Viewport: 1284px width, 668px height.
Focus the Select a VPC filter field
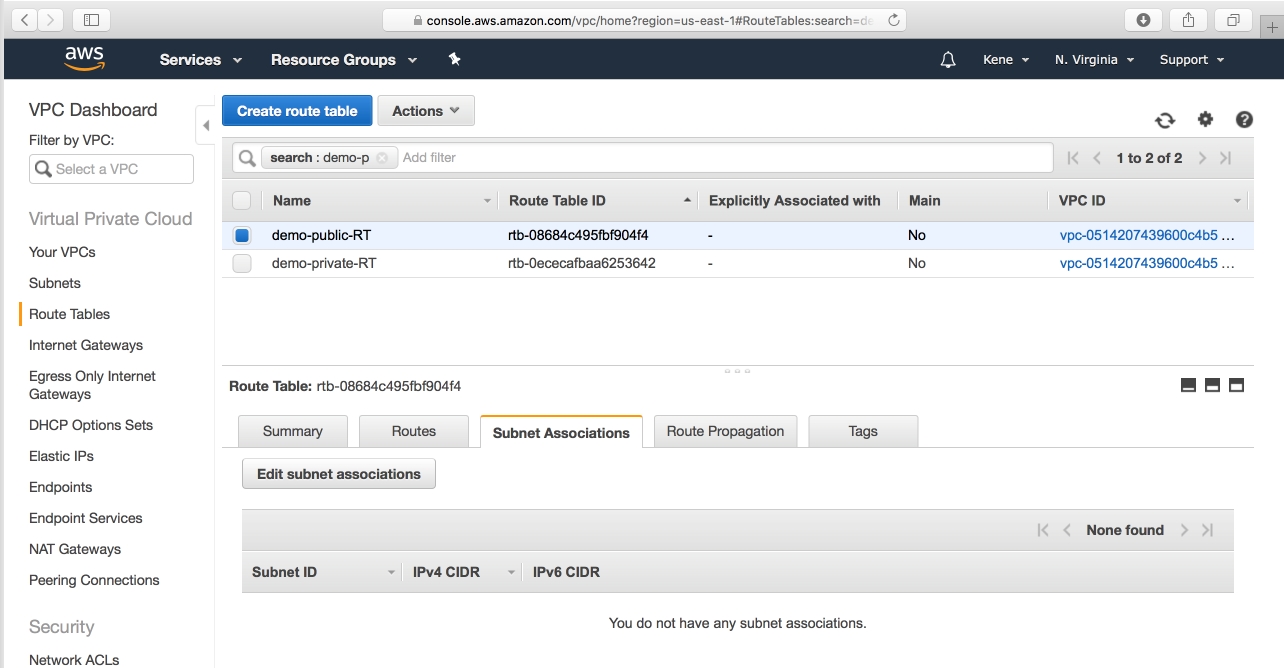click(111, 169)
